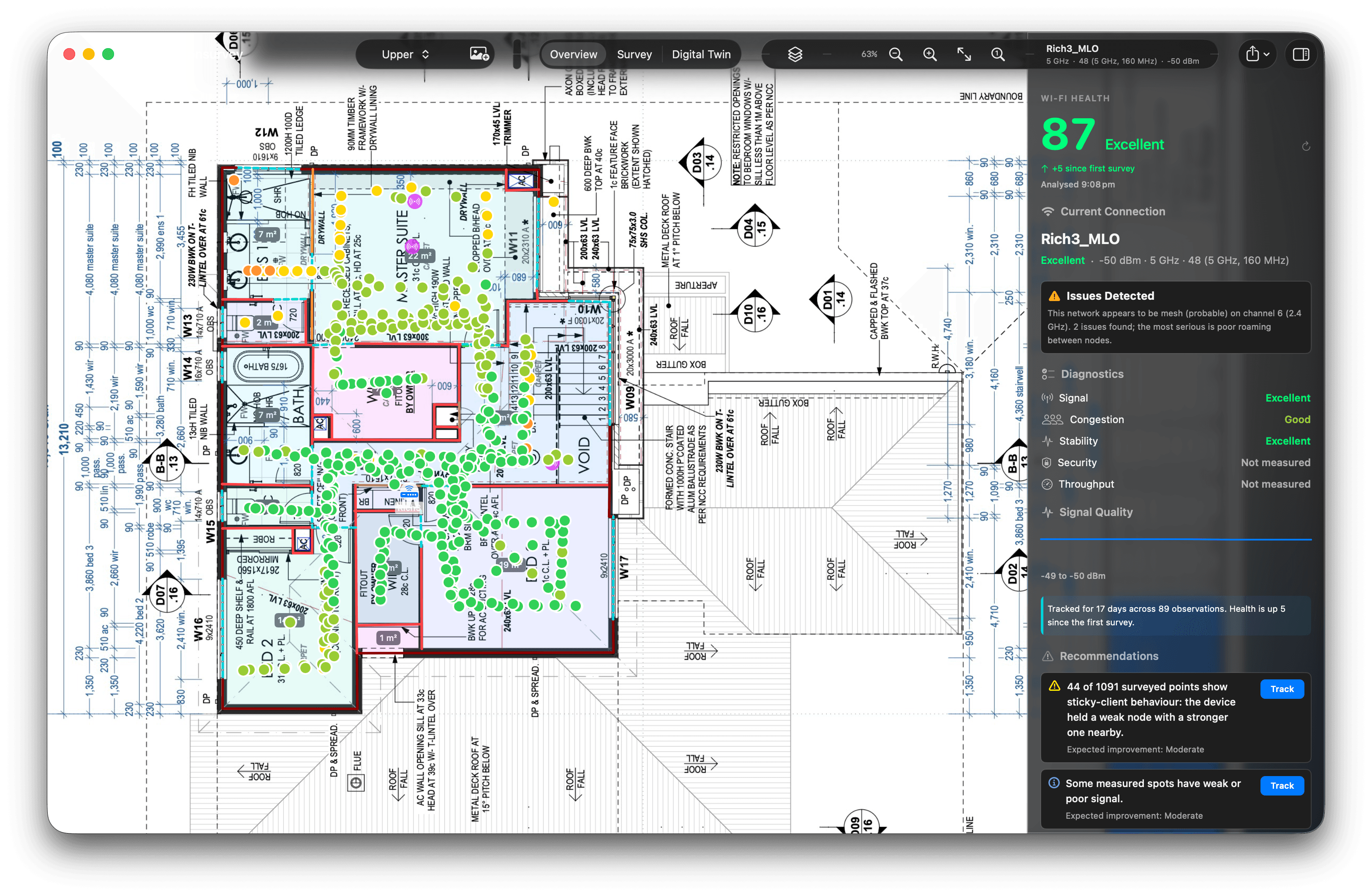Click the Signal Quality blue graph line
The width and height of the screenshot is (1372, 896).
(1176, 539)
